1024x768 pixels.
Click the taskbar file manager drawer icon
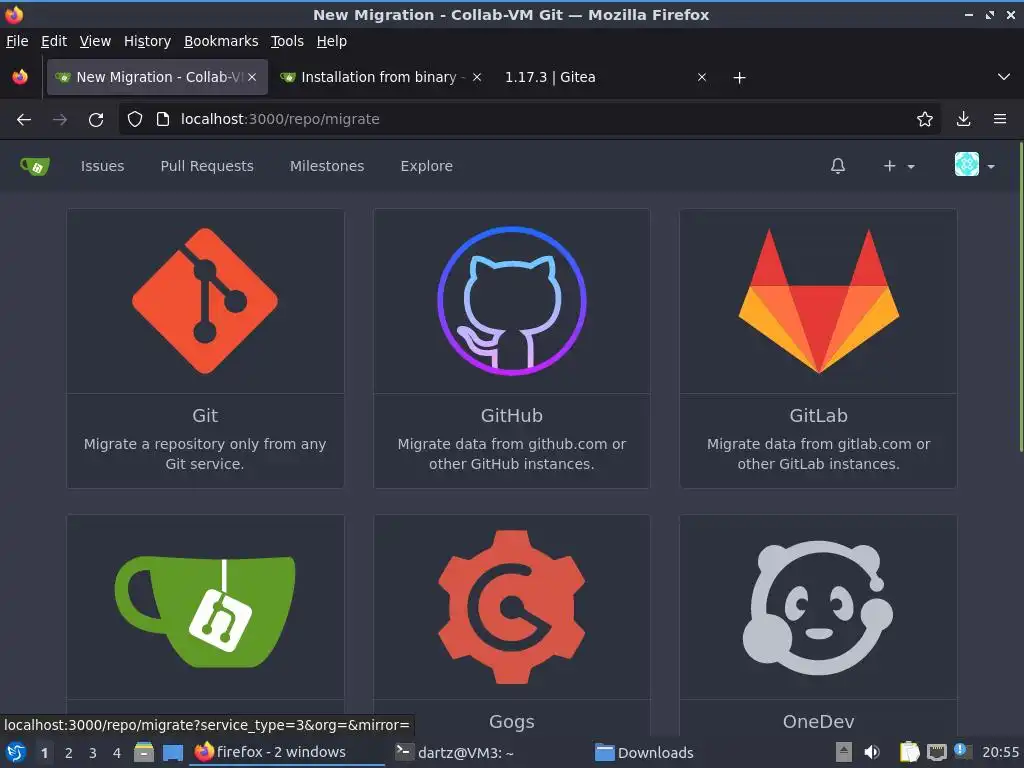pos(144,752)
